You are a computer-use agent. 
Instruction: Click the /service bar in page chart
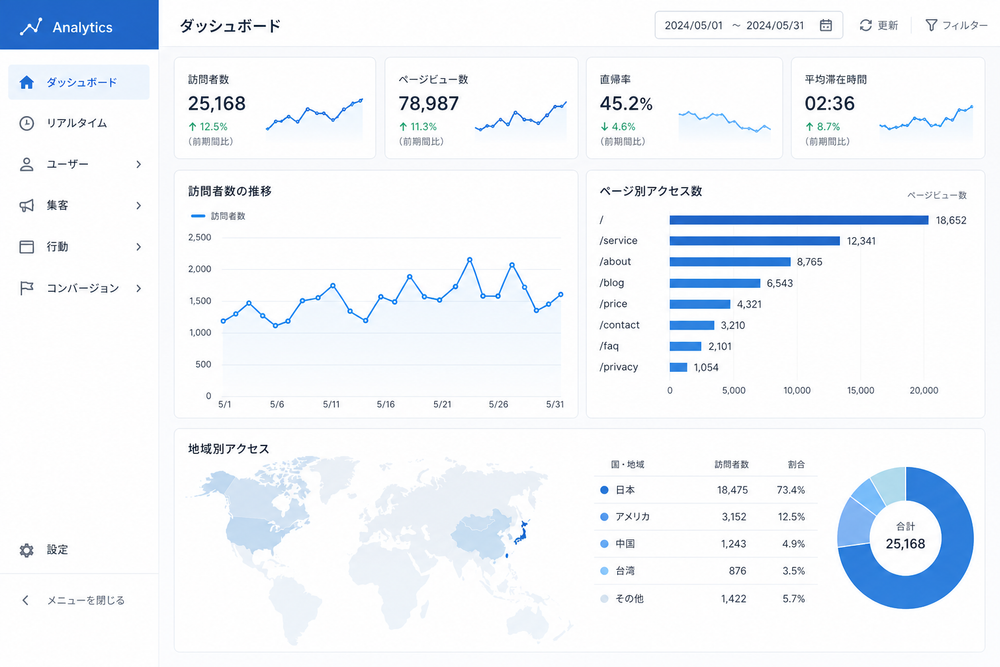[x=754, y=241]
